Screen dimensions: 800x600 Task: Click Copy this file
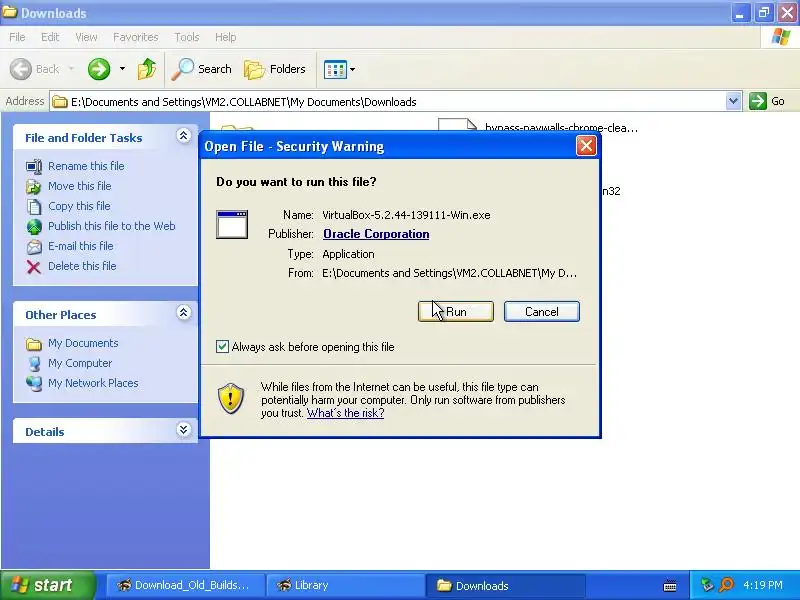[x=79, y=206]
